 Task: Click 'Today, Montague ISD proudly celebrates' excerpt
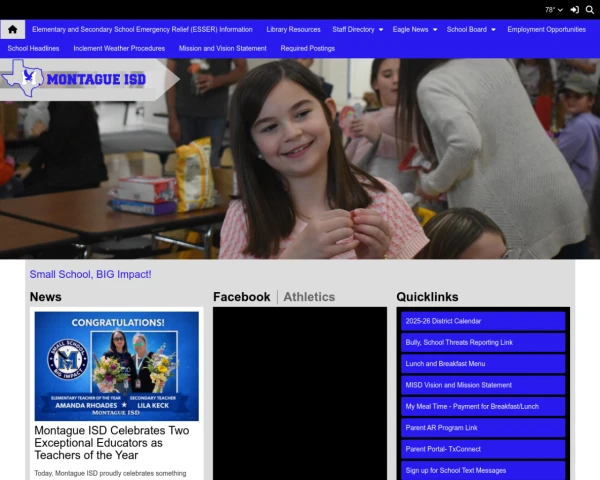[x=110, y=473]
